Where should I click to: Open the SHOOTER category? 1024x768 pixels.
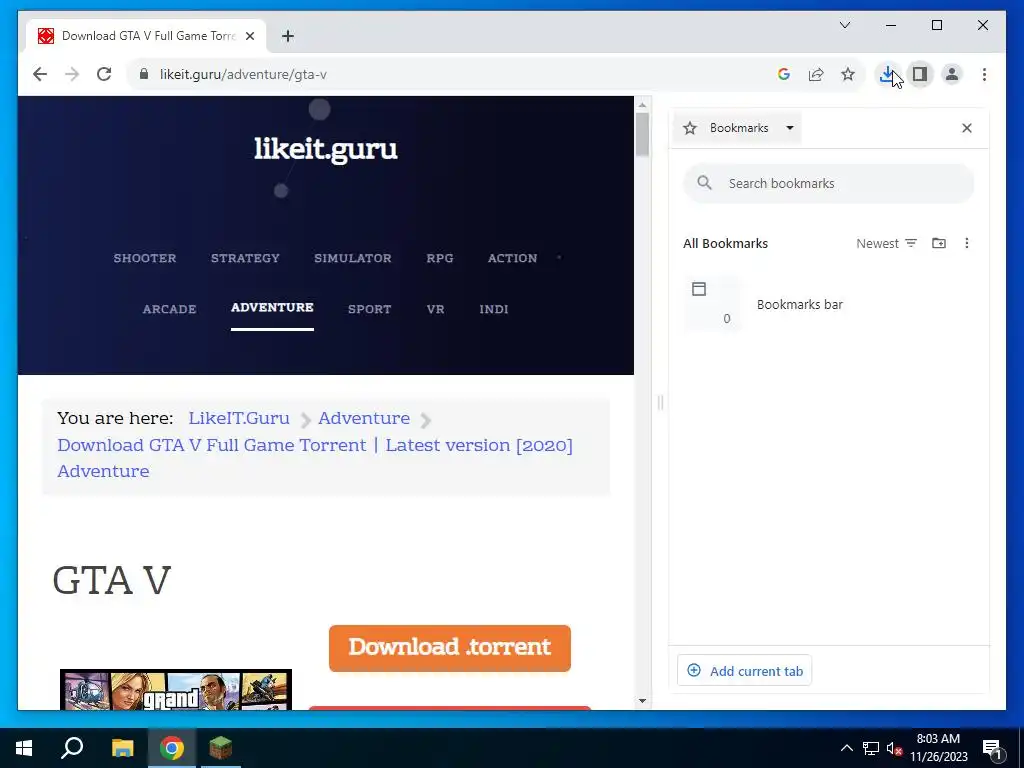click(144, 258)
